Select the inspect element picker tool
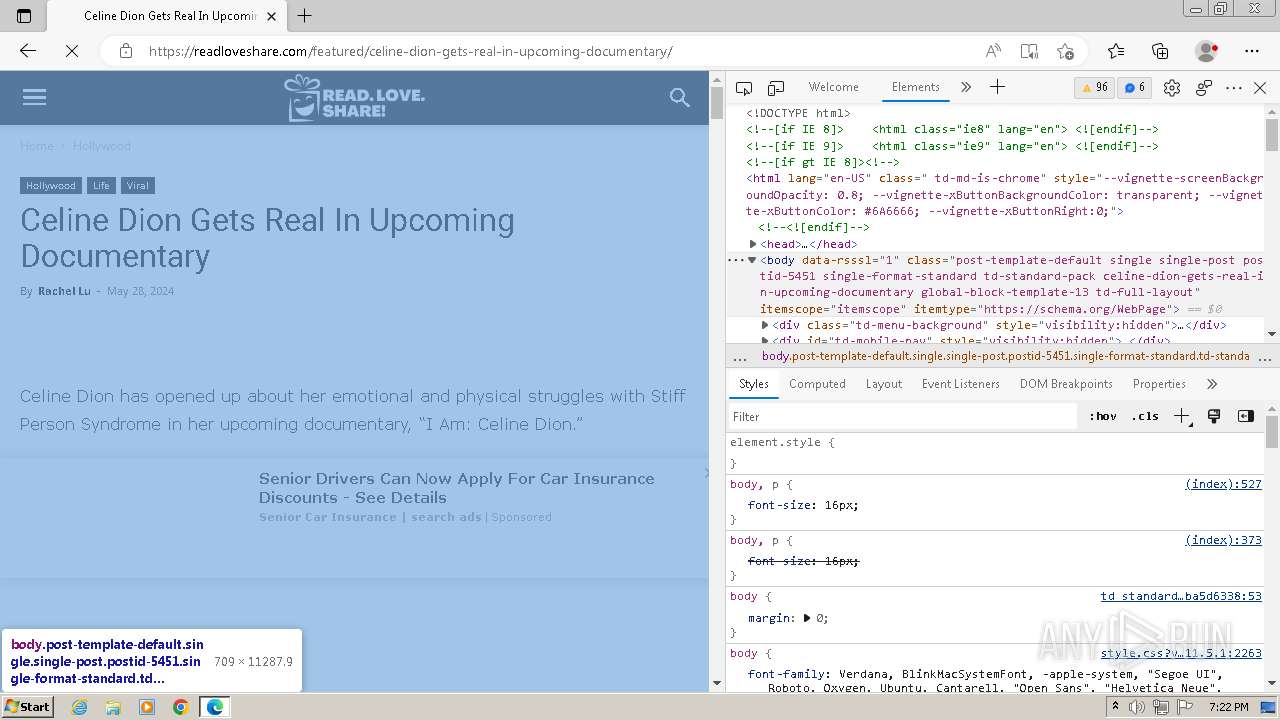The height and width of the screenshot is (720, 1280). pos(744,88)
